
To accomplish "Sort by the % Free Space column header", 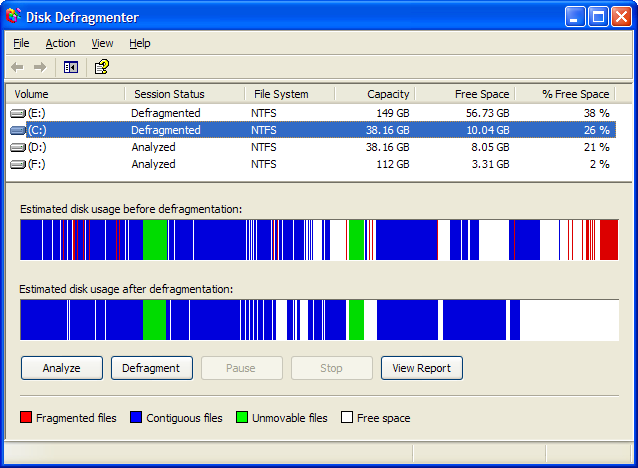I will [x=565, y=94].
